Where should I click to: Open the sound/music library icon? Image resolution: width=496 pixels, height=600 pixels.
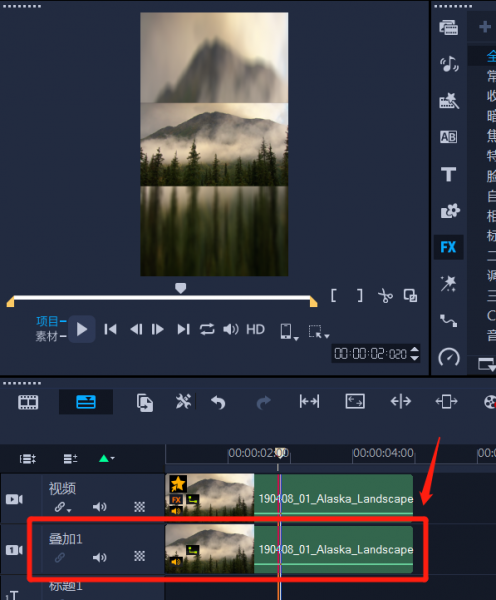point(449,64)
